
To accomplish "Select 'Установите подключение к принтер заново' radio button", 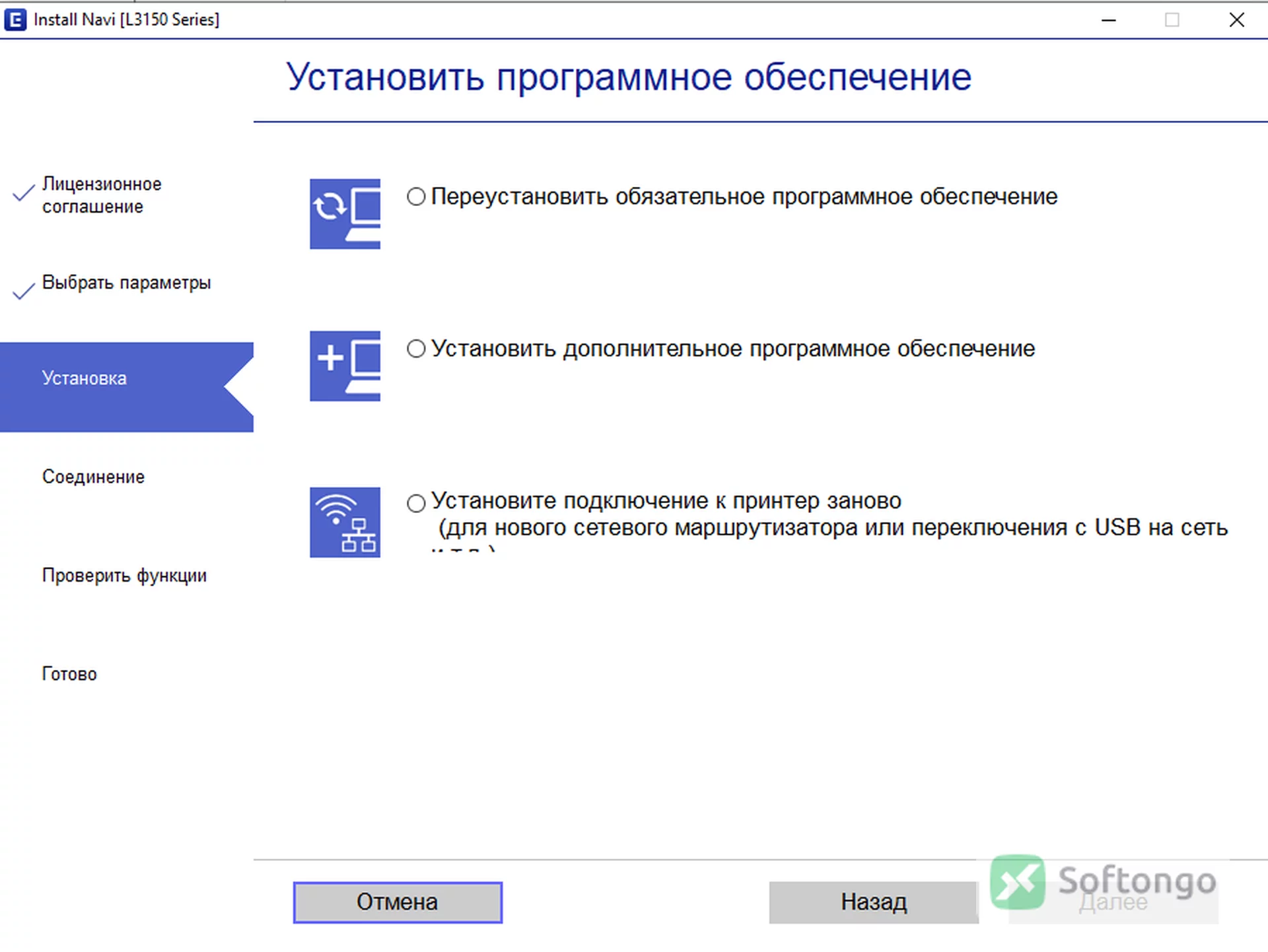I will click(416, 503).
